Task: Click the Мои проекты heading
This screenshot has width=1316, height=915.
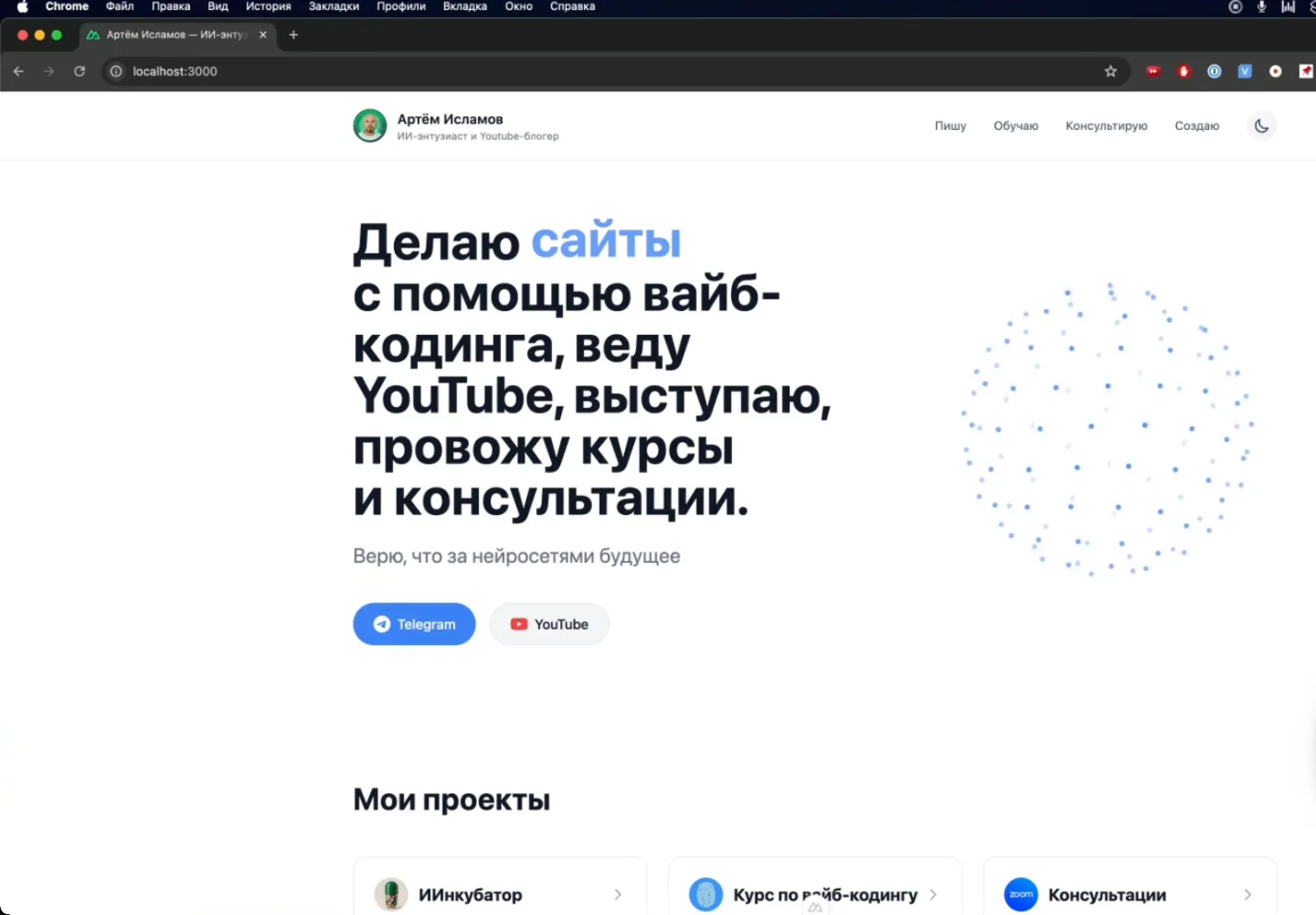Action: pos(452,800)
